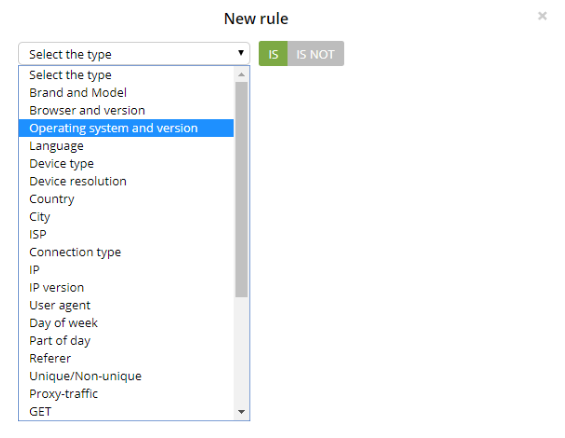Pick the ISP option

126,234
